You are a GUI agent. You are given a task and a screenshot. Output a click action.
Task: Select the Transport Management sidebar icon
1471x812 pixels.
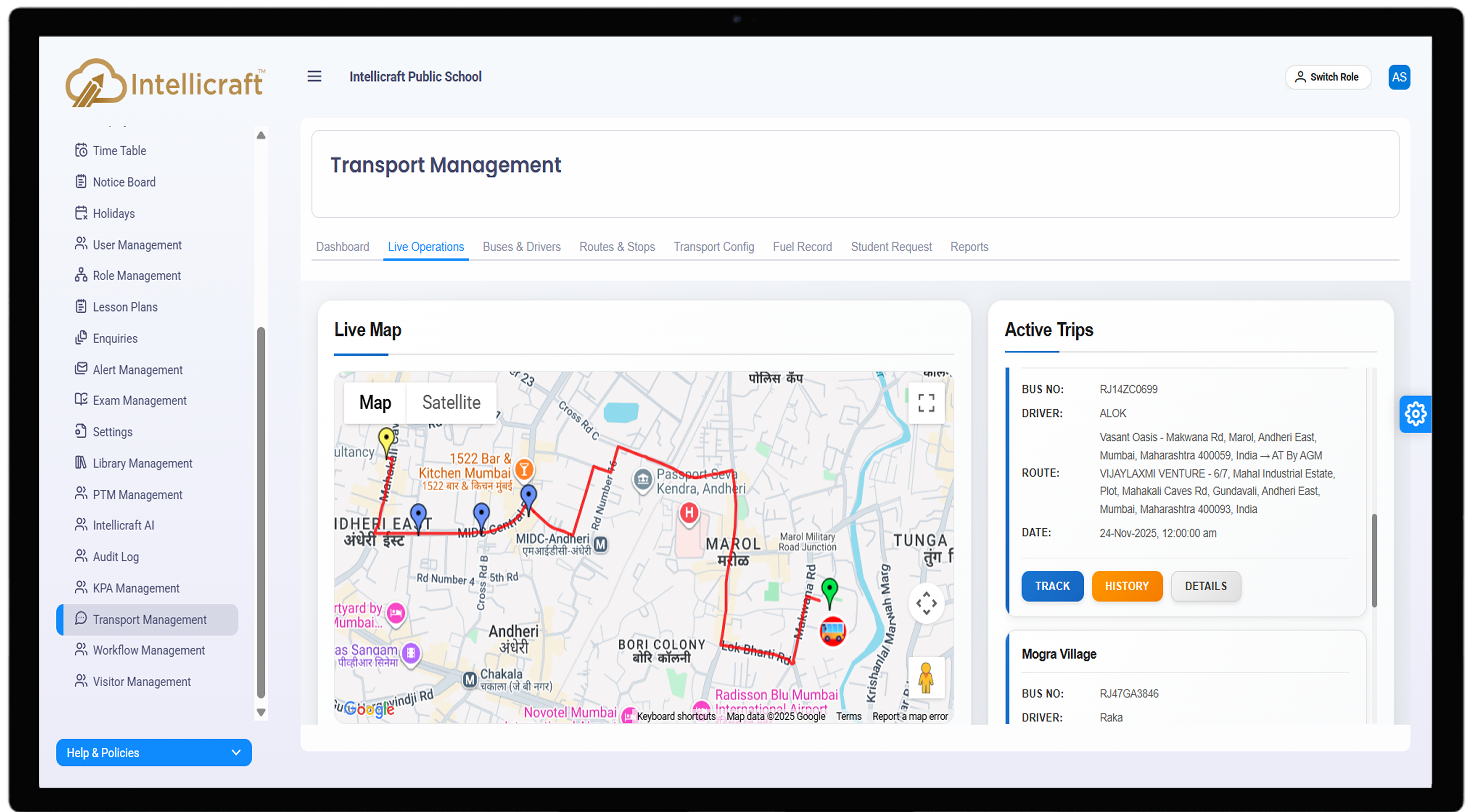point(80,619)
